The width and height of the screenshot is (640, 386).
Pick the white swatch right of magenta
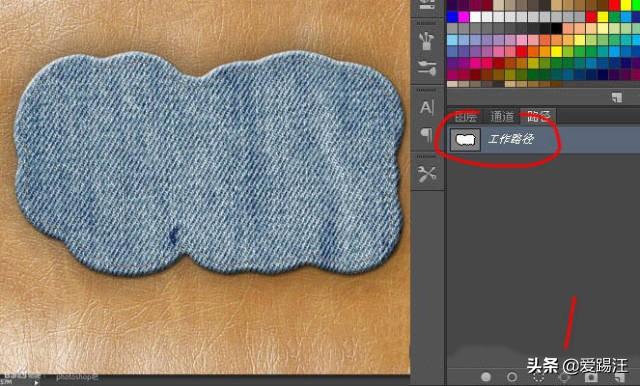pyautogui.click(x=475, y=17)
